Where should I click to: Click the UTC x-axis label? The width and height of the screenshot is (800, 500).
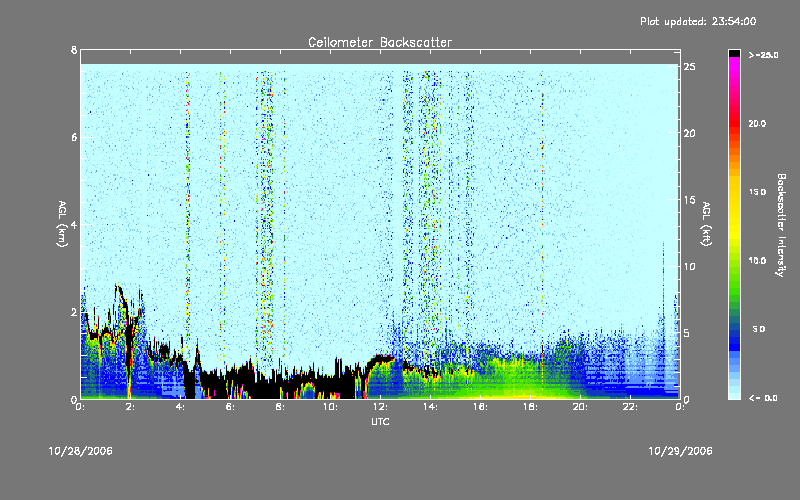point(380,421)
